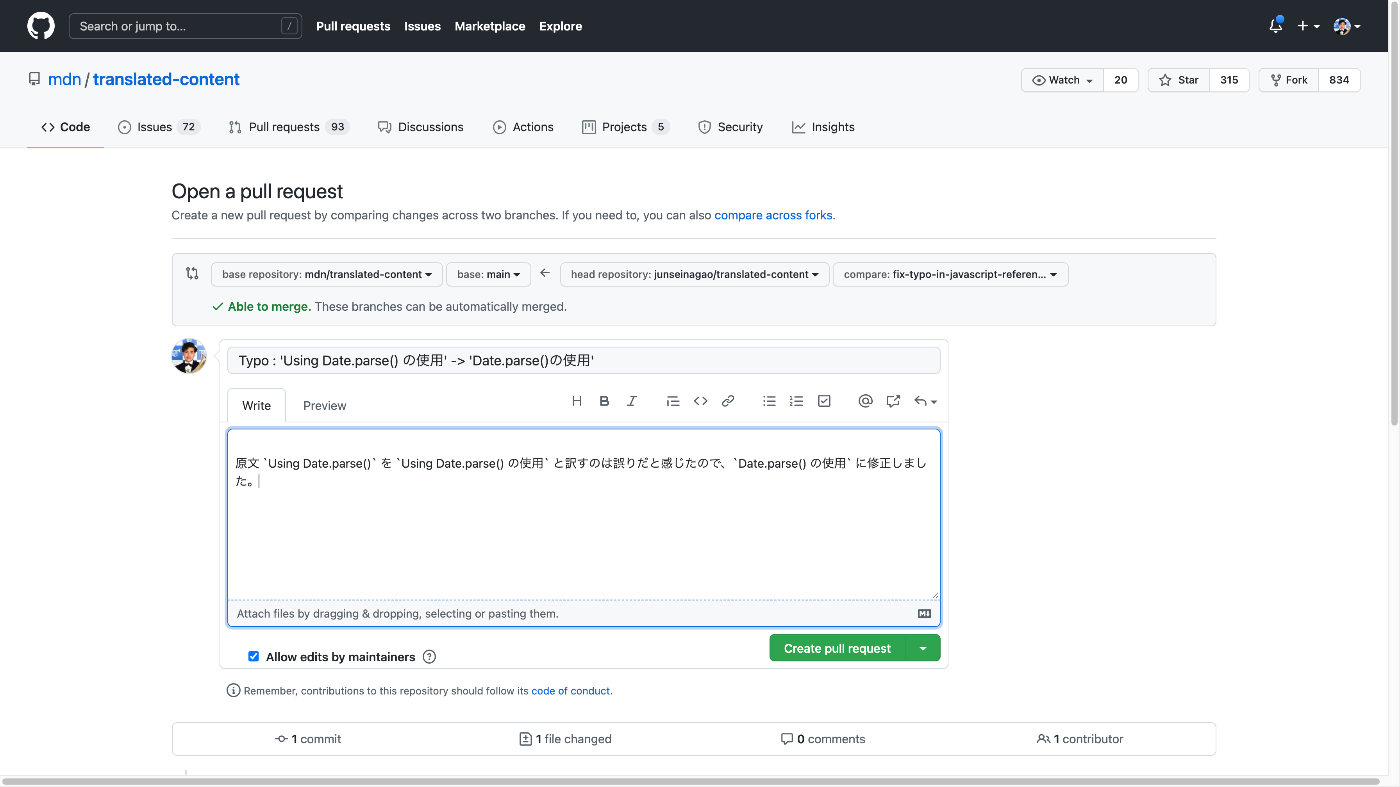This screenshot has height=787, width=1400.
Task: Switch to the Actions tab
Action: pyautogui.click(x=523, y=127)
